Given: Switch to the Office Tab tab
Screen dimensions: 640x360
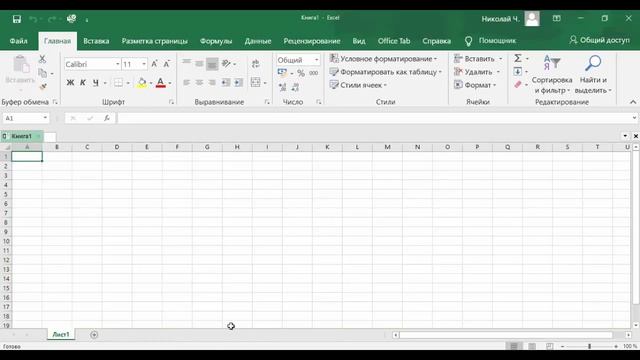Looking at the screenshot, I should click(x=394, y=41).
